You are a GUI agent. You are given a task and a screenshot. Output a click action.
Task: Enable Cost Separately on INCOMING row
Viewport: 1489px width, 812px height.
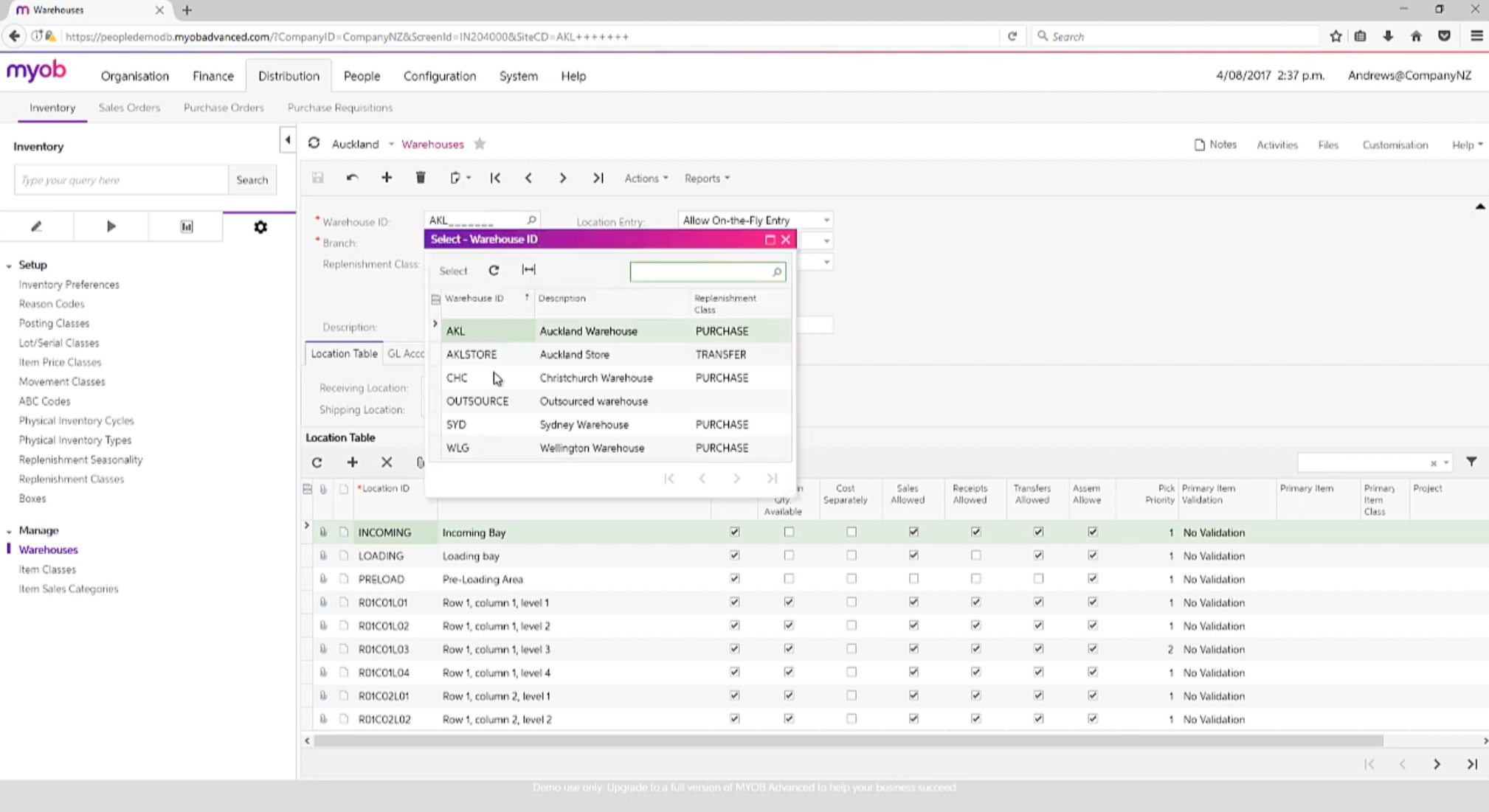pos(851,532)
